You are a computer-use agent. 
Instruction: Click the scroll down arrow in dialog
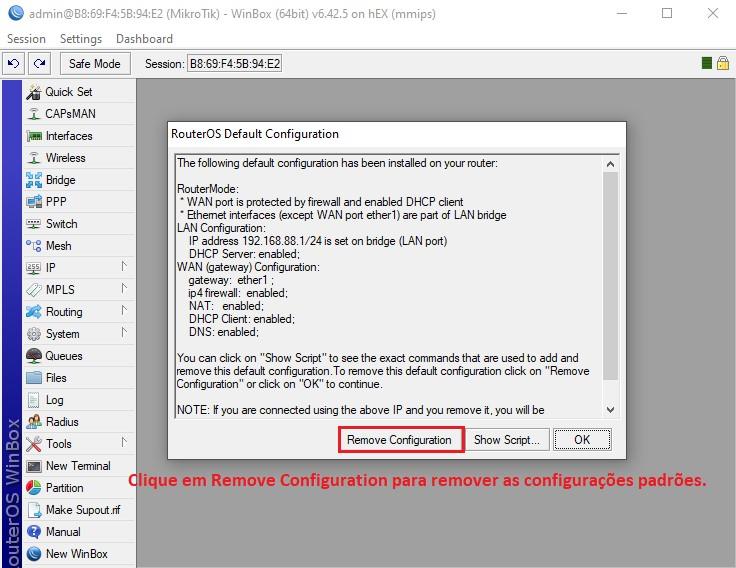(x=610, y=410)
